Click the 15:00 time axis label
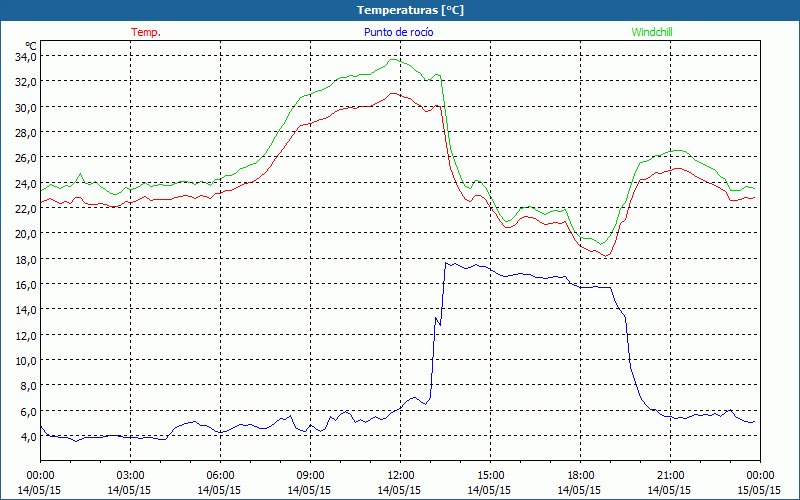The image size is (800, 500). pyautogui.click(x=490, y=476)
